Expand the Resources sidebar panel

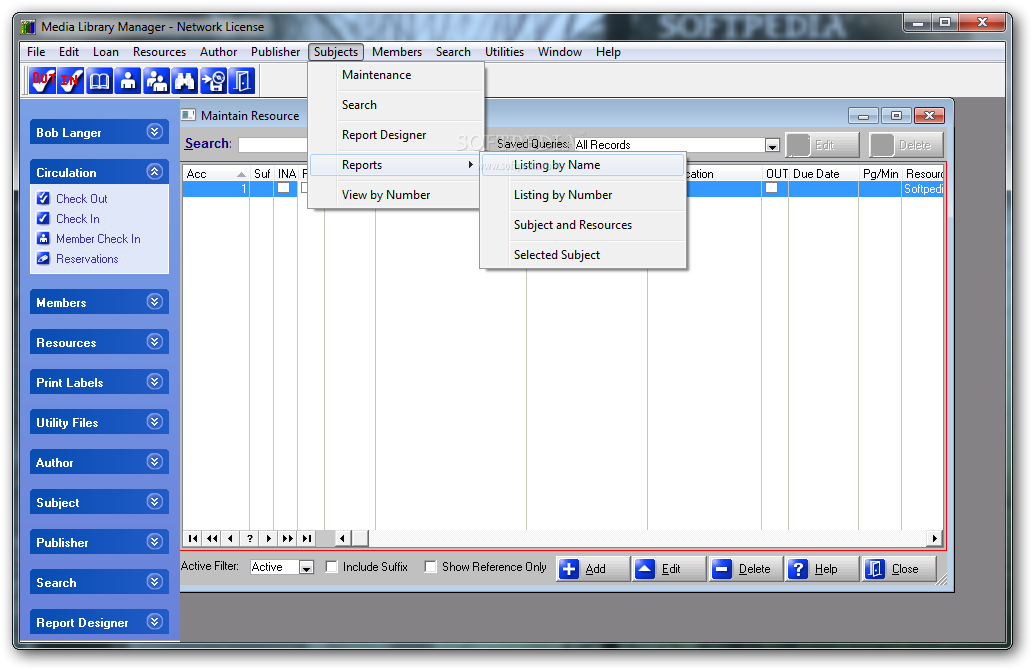155,342
